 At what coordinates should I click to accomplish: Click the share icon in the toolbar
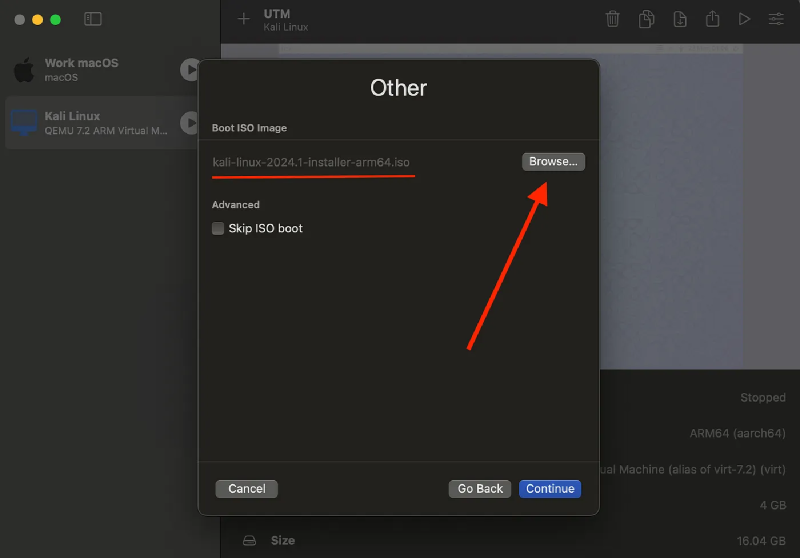712,19
